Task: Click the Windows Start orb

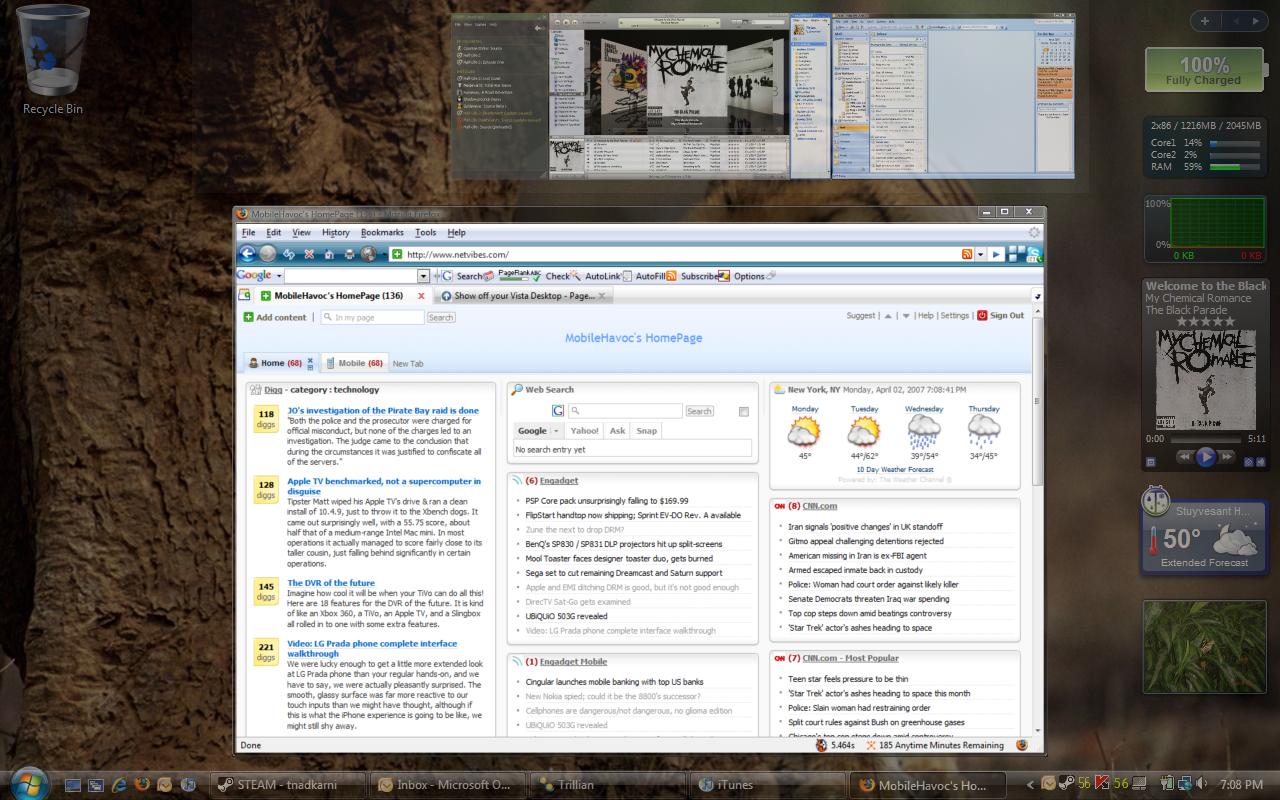Action: point(30,784)
